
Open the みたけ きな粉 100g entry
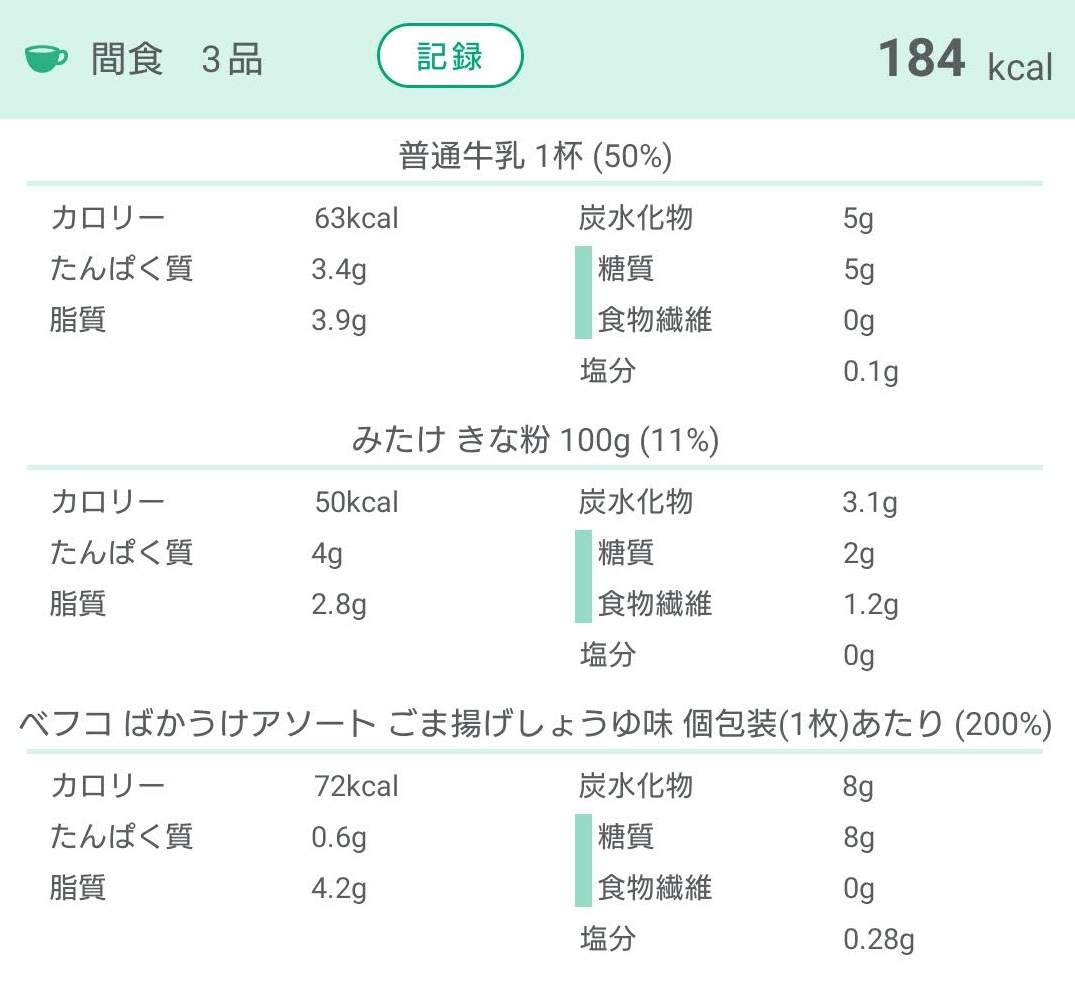pos(535,439)
